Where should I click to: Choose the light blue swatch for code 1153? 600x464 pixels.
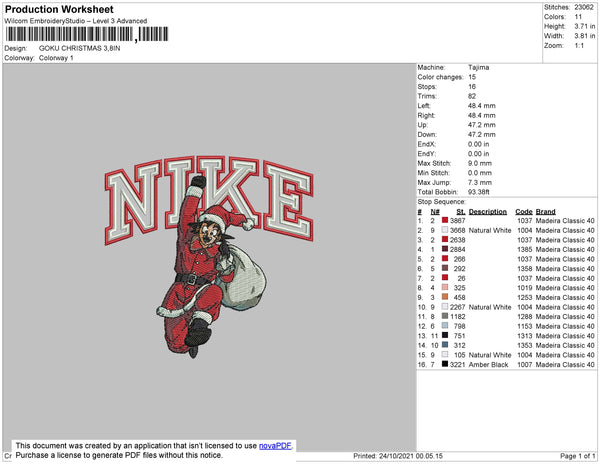pos(446,327)
